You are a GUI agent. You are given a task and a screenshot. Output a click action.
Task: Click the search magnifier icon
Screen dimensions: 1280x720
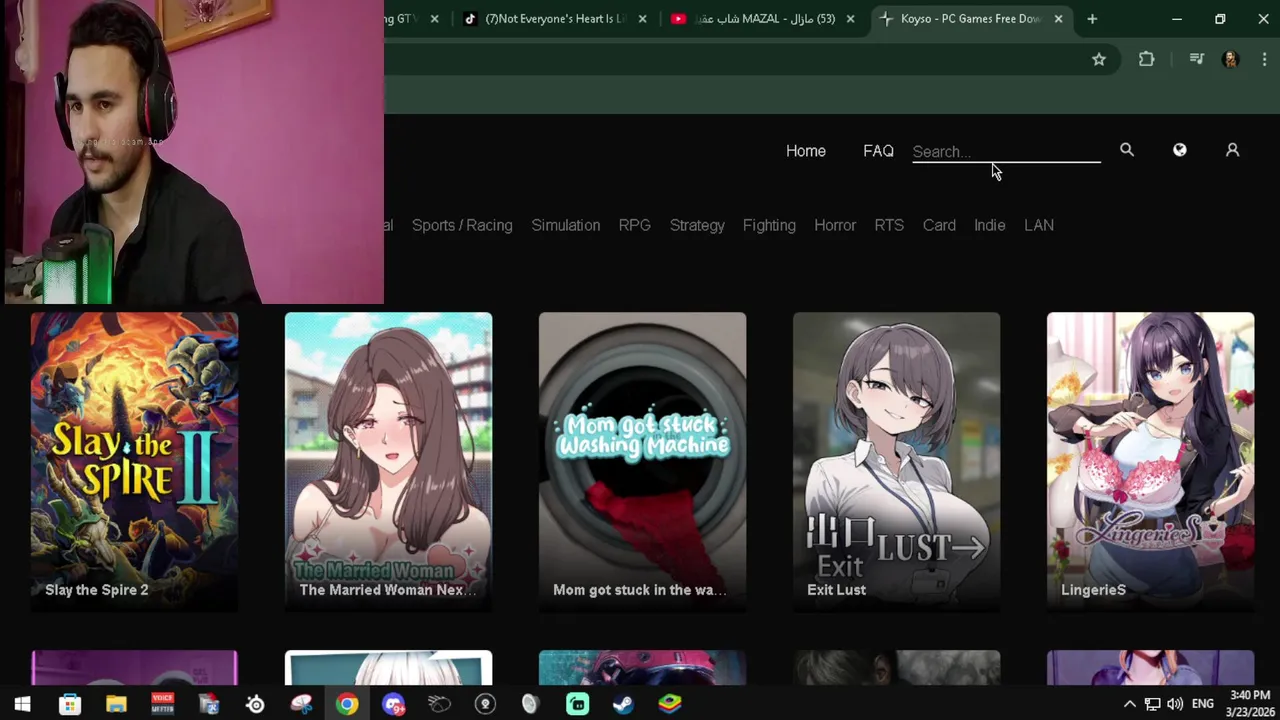click(1127, 150)
